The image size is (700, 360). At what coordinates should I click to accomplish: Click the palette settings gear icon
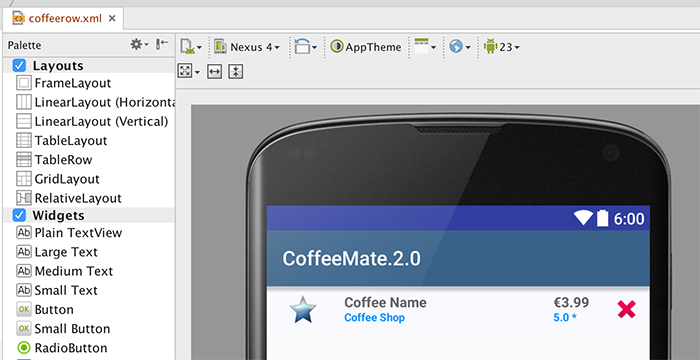point(139,44)
